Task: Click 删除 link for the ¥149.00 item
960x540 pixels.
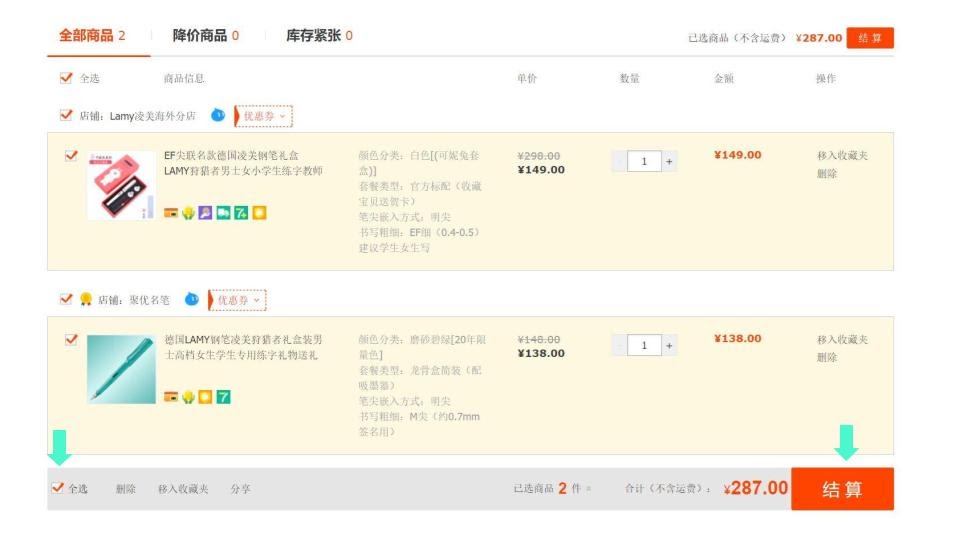Action: tap(826, 174)
